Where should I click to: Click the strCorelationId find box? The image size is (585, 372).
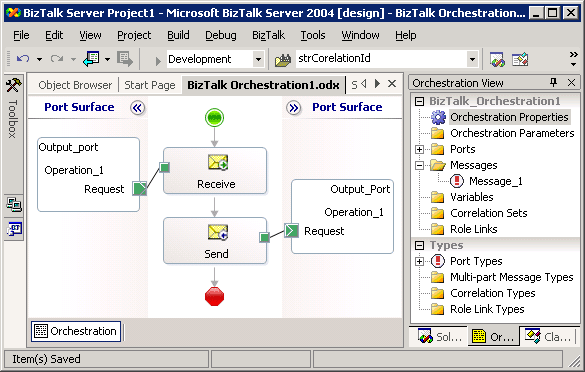[381, 59]
